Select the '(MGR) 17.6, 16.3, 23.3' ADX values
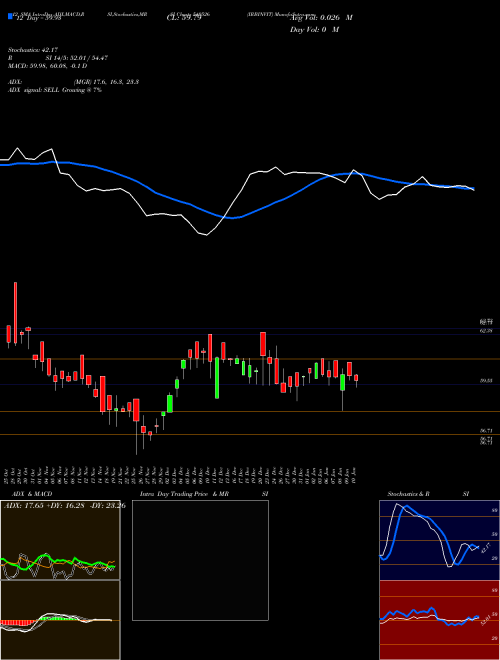 (106, 82)
